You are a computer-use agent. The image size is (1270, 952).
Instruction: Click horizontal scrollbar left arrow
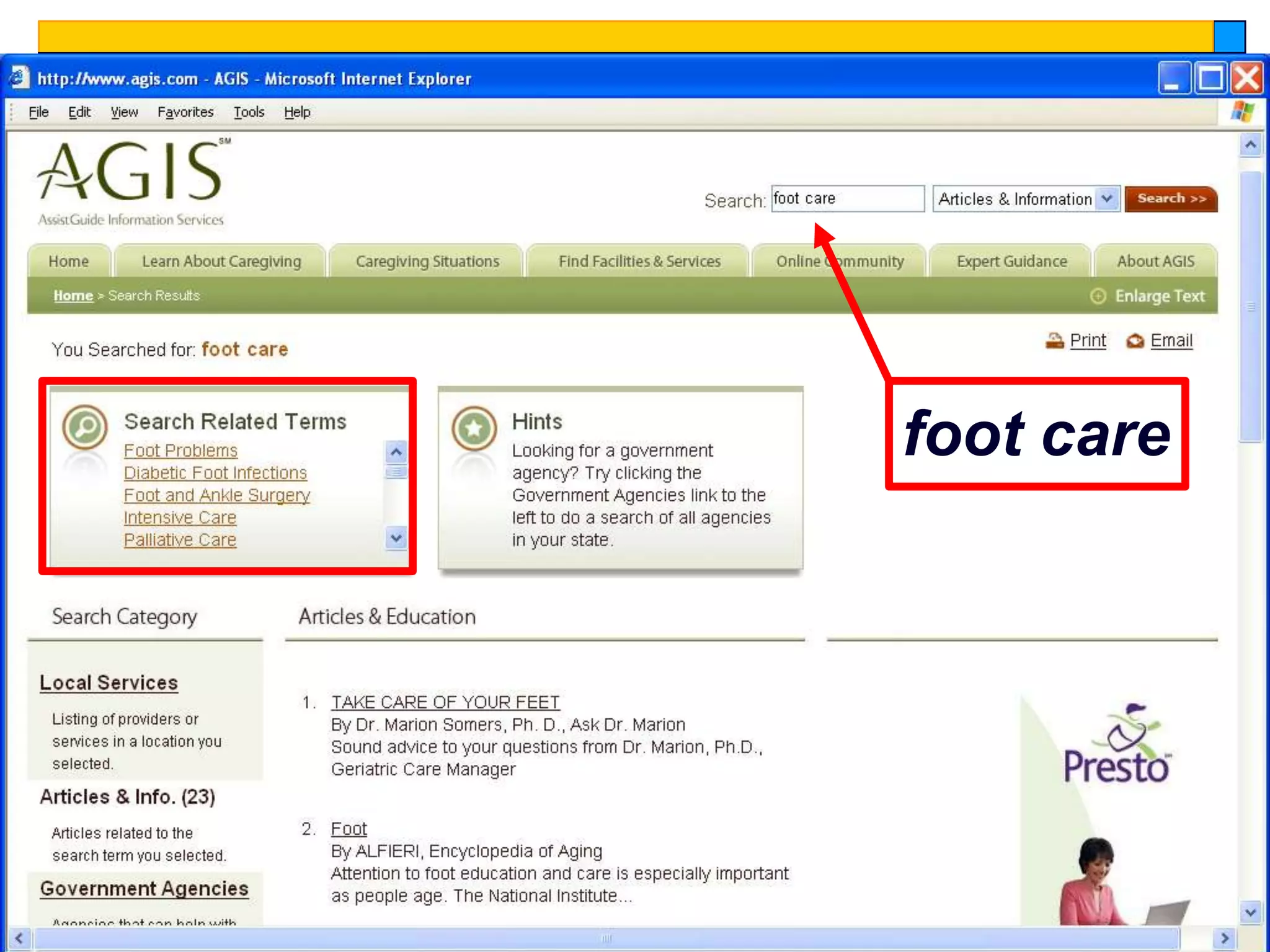point(19,938)
